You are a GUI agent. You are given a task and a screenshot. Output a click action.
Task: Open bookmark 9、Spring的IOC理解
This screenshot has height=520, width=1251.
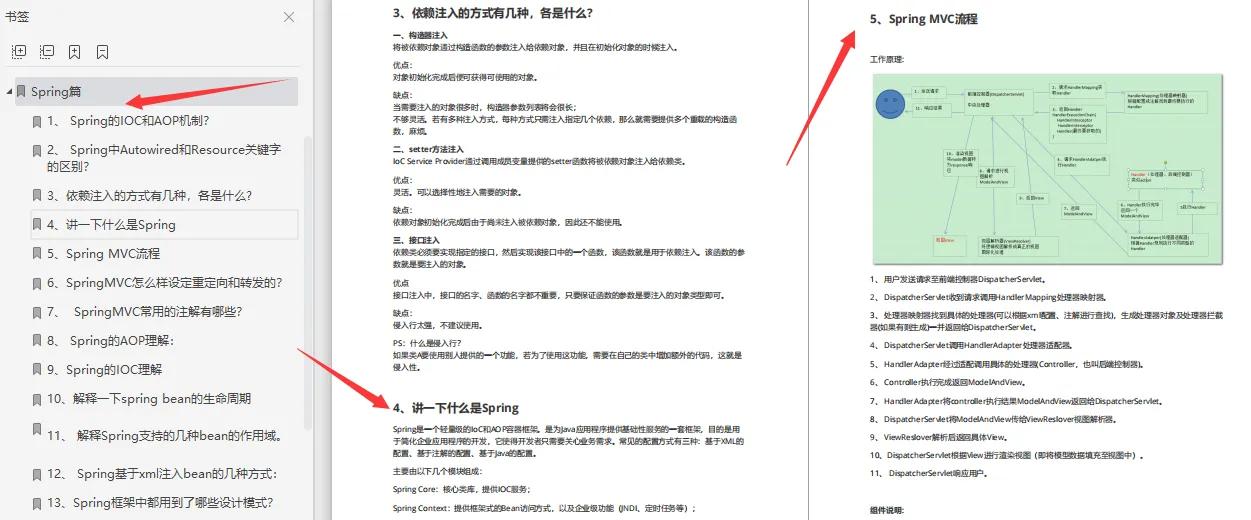[104, 370]
